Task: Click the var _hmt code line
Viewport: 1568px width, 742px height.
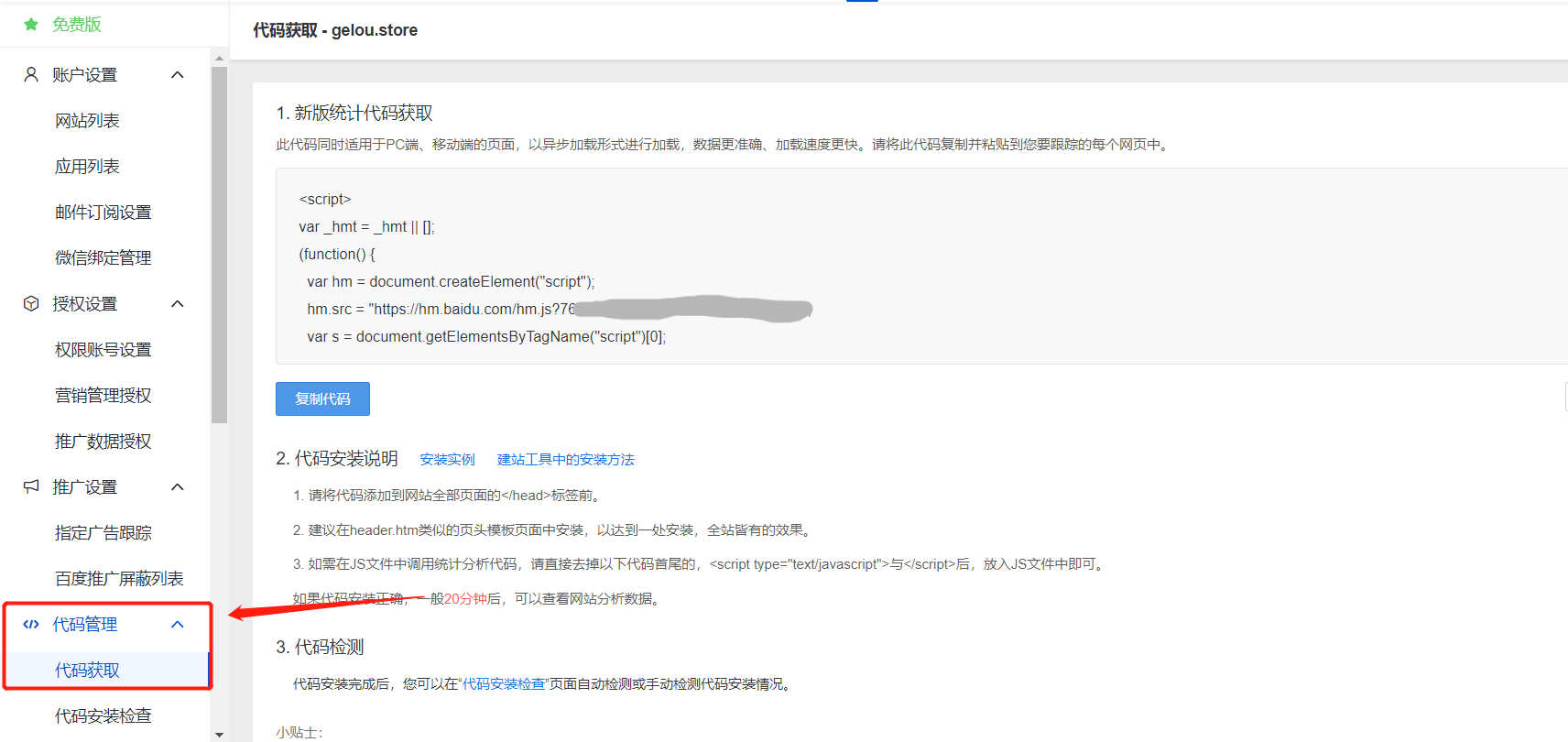Action: [366, 226]
